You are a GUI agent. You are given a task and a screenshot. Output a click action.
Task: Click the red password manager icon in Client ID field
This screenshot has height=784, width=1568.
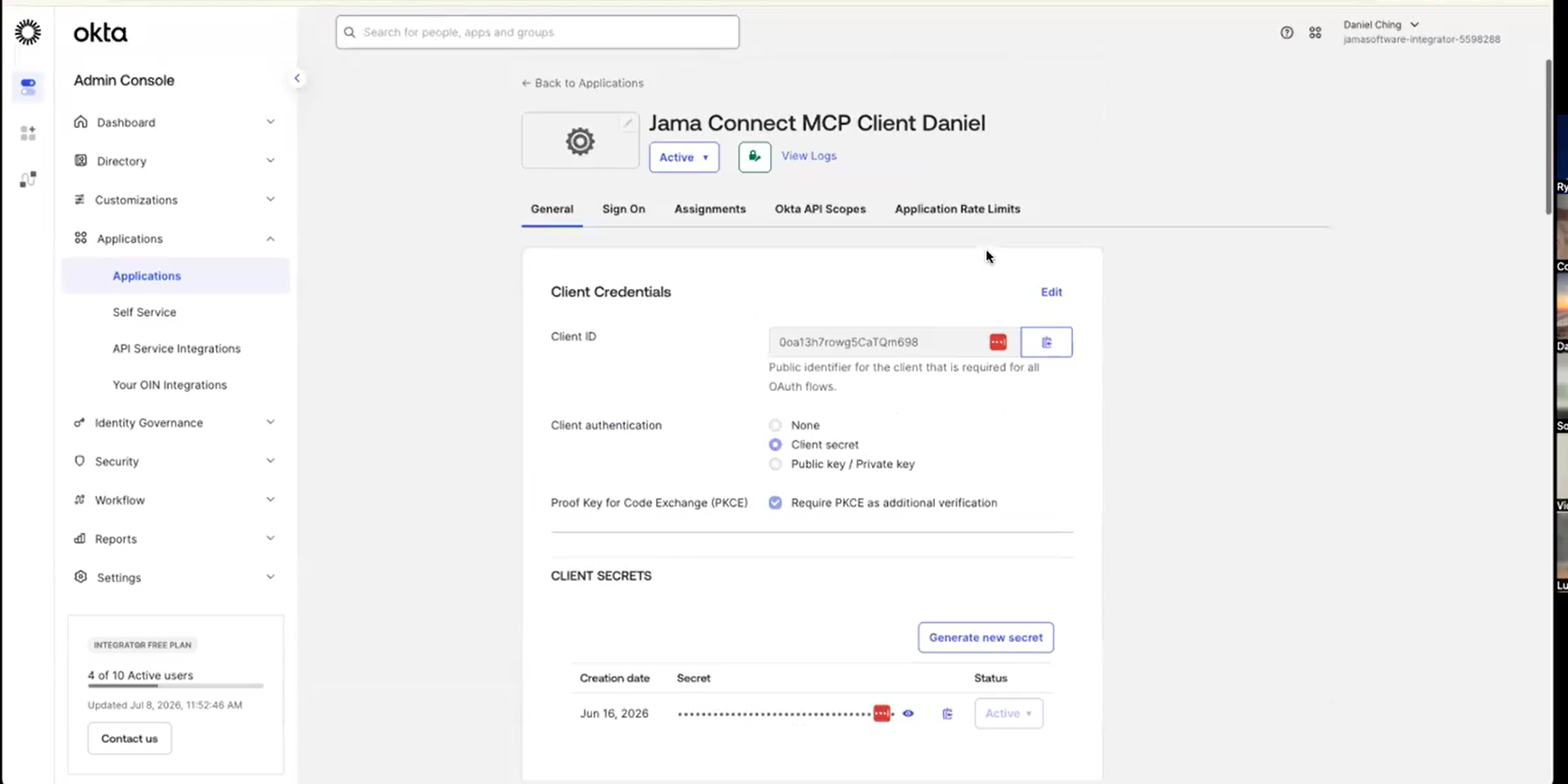point(997,342)
